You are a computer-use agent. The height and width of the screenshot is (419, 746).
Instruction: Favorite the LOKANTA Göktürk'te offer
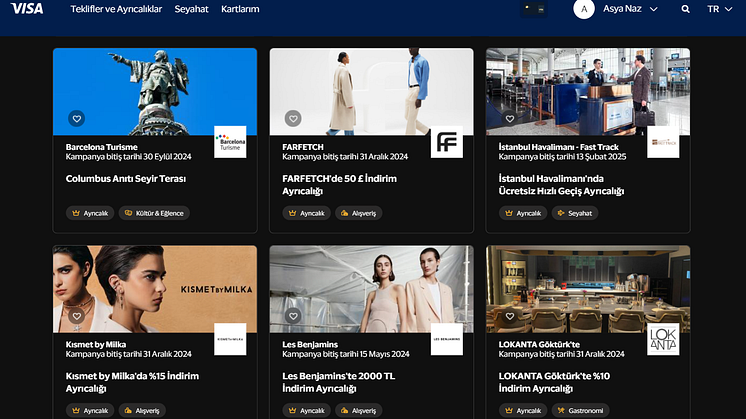point(510,316)
